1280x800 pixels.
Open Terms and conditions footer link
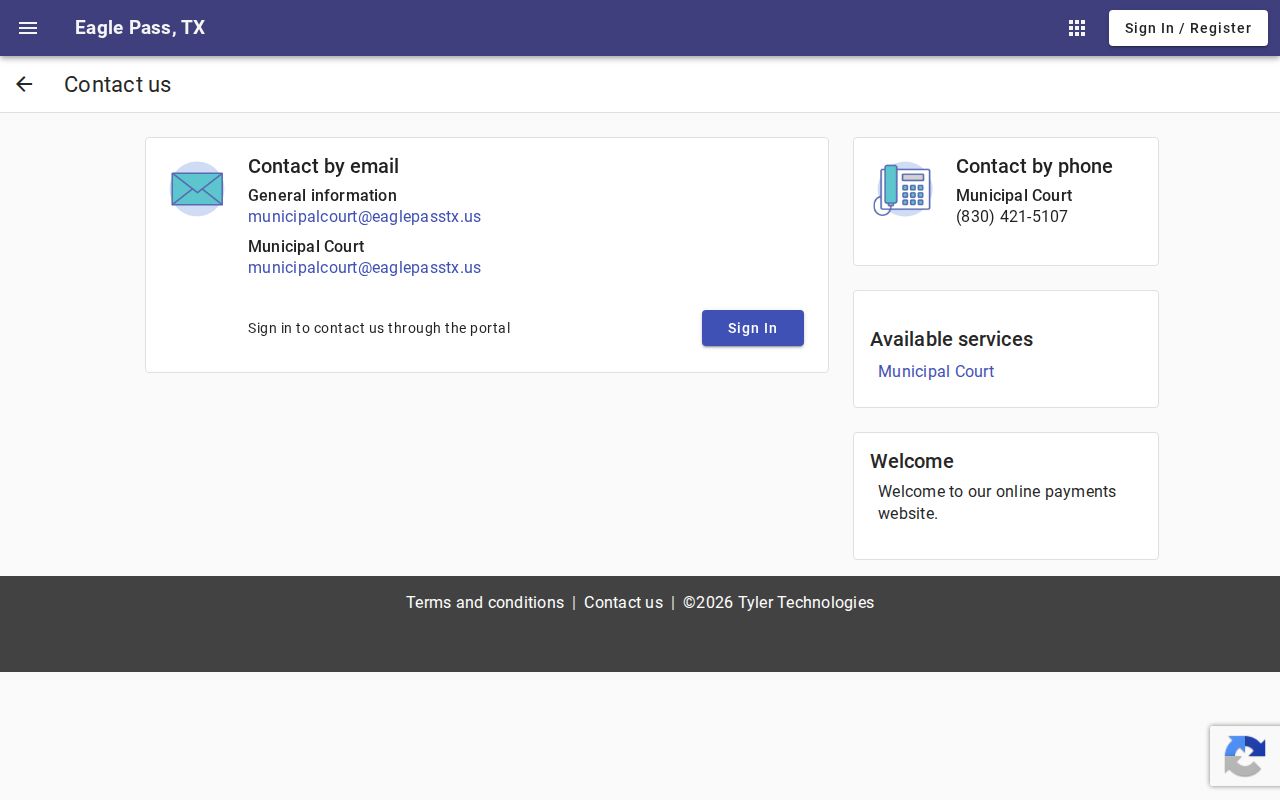tap(485, 603)
